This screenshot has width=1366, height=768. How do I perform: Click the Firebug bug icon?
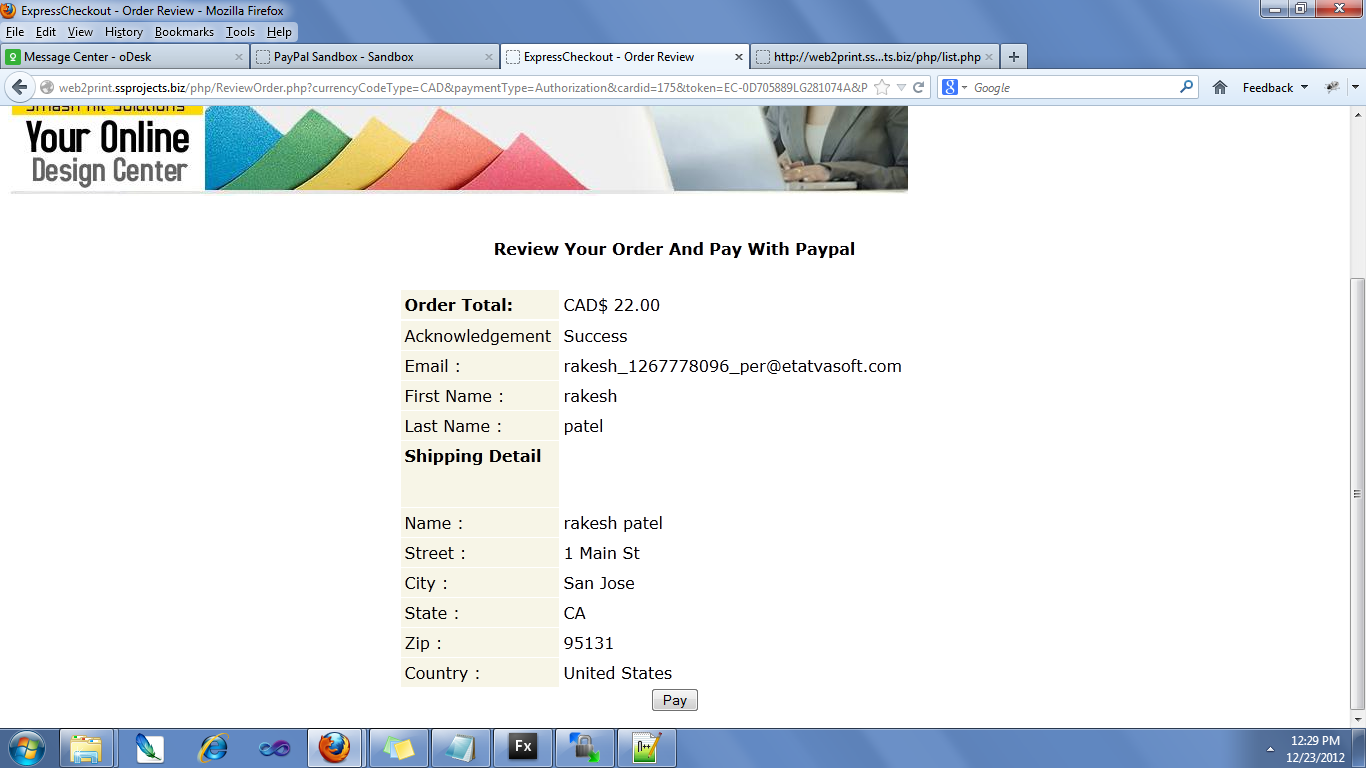(1332, 87)
